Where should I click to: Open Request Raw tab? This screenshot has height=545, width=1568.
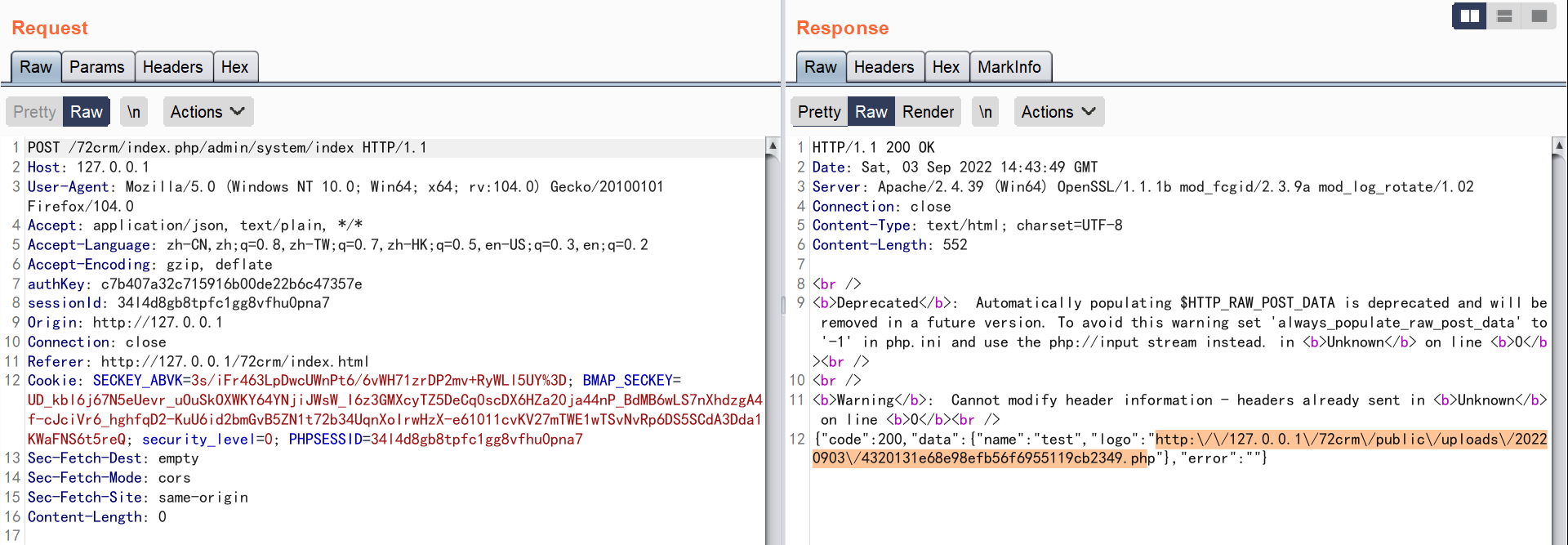tap(36, 67)
